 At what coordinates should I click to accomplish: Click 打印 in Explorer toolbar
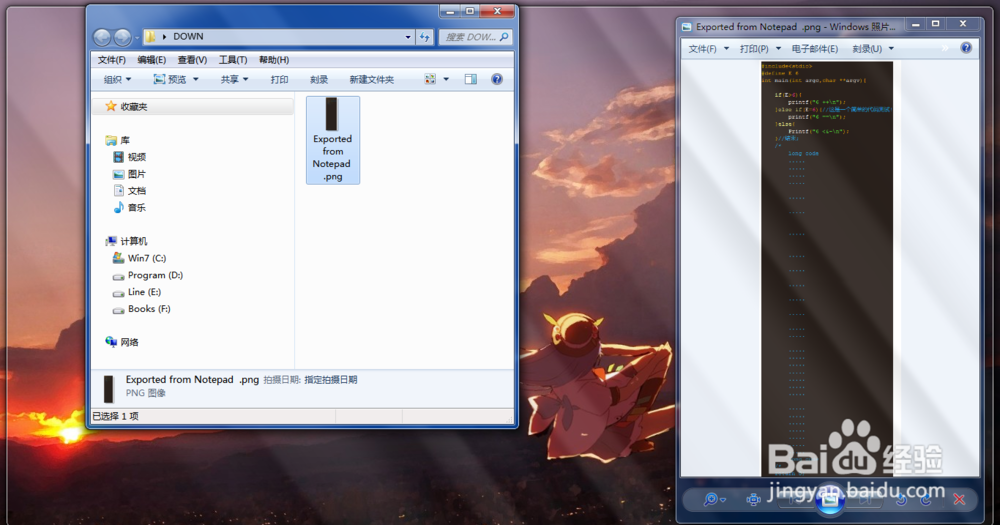click(x=279, y=79)
